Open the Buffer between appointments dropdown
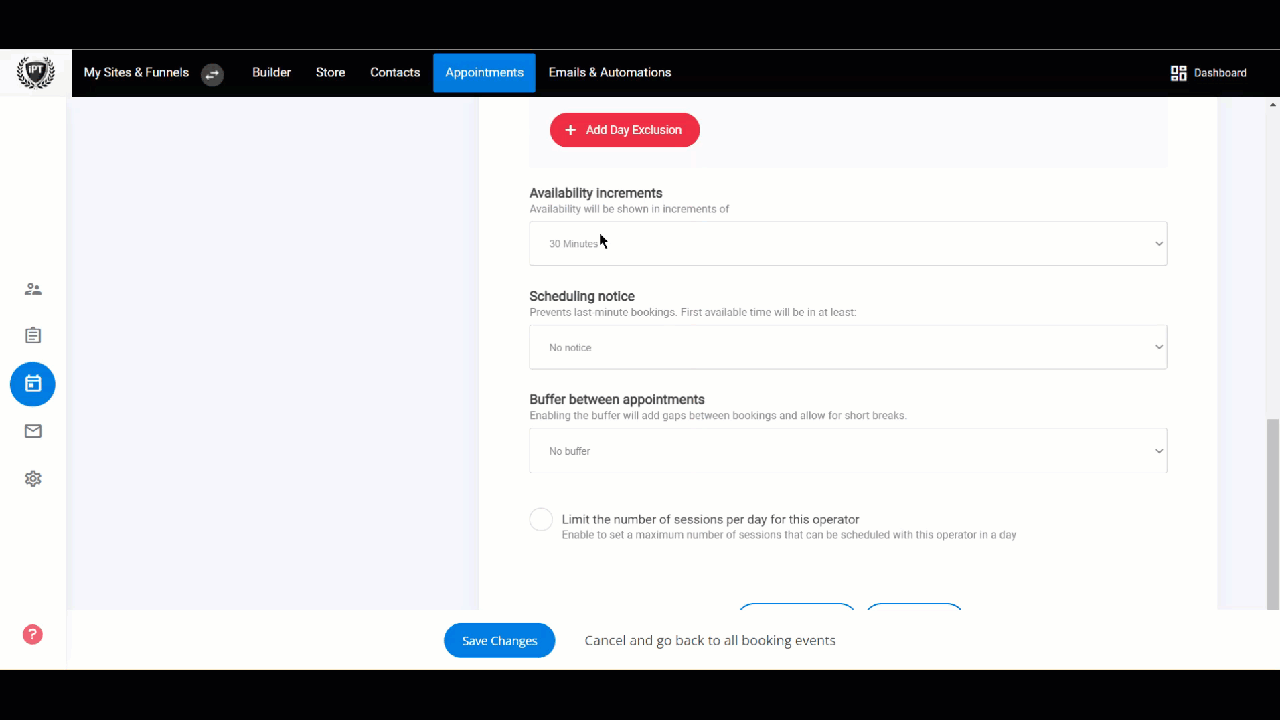Screen dimensions: 1280x720 point(848,451)
